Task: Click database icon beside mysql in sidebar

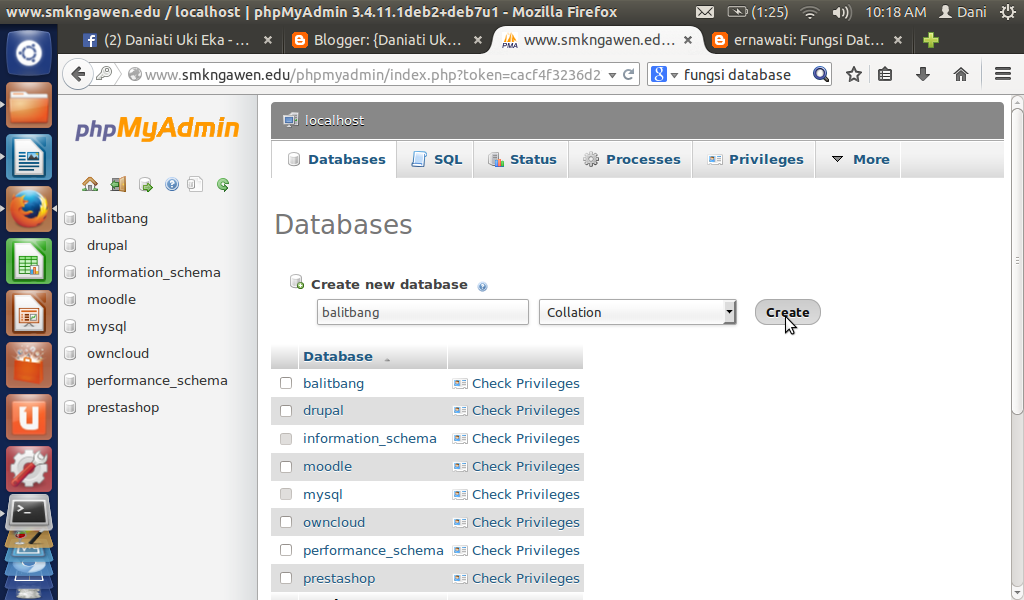Action: pos(71,326)
